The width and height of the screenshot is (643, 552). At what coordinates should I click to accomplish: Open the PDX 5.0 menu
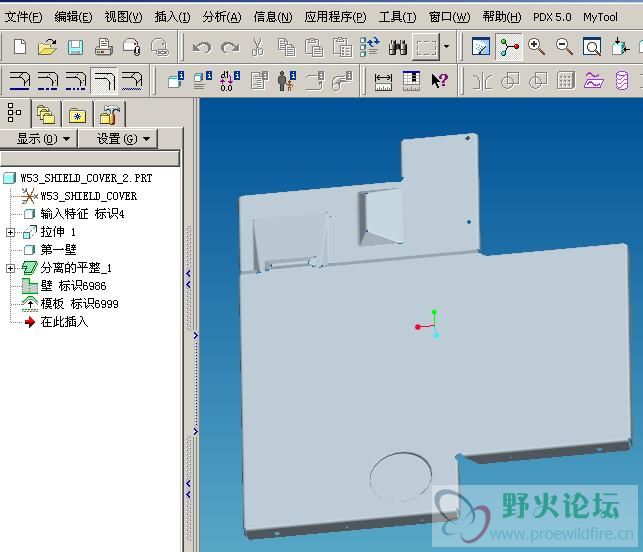coord(552,17)
